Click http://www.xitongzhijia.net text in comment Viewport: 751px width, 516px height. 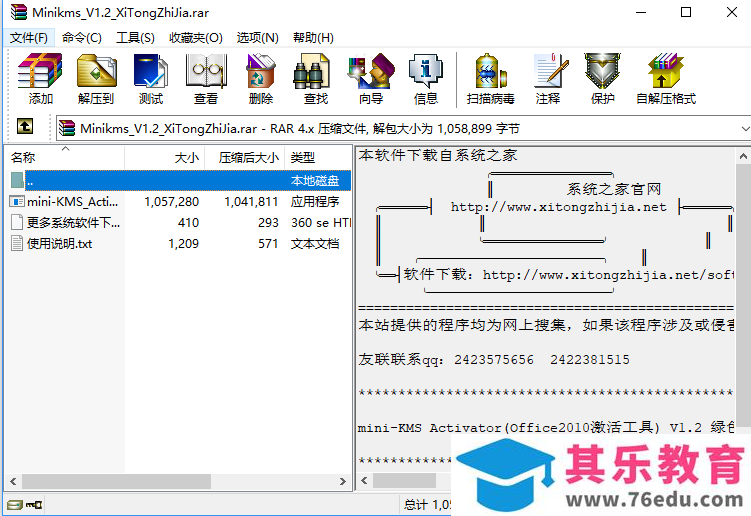click(558, 207)
